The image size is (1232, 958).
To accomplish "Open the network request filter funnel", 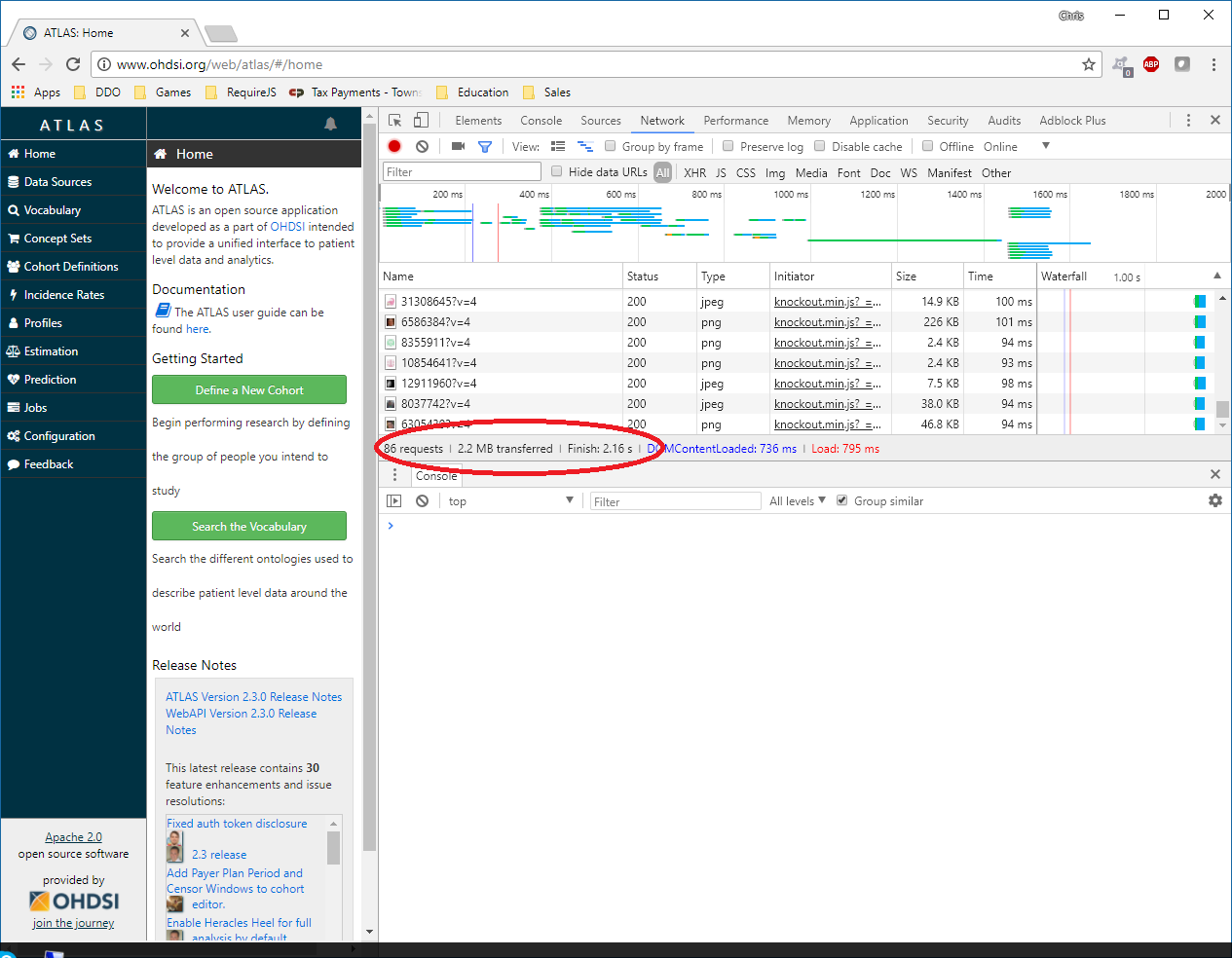I will coord(484,145).
